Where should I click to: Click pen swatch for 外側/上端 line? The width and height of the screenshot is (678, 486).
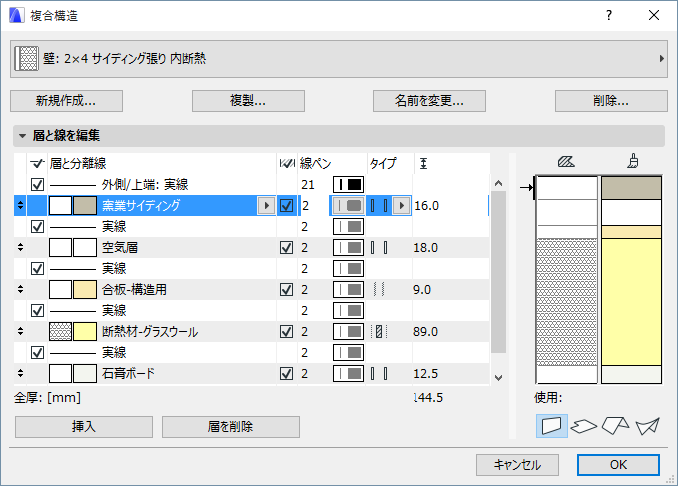point(348,185)
